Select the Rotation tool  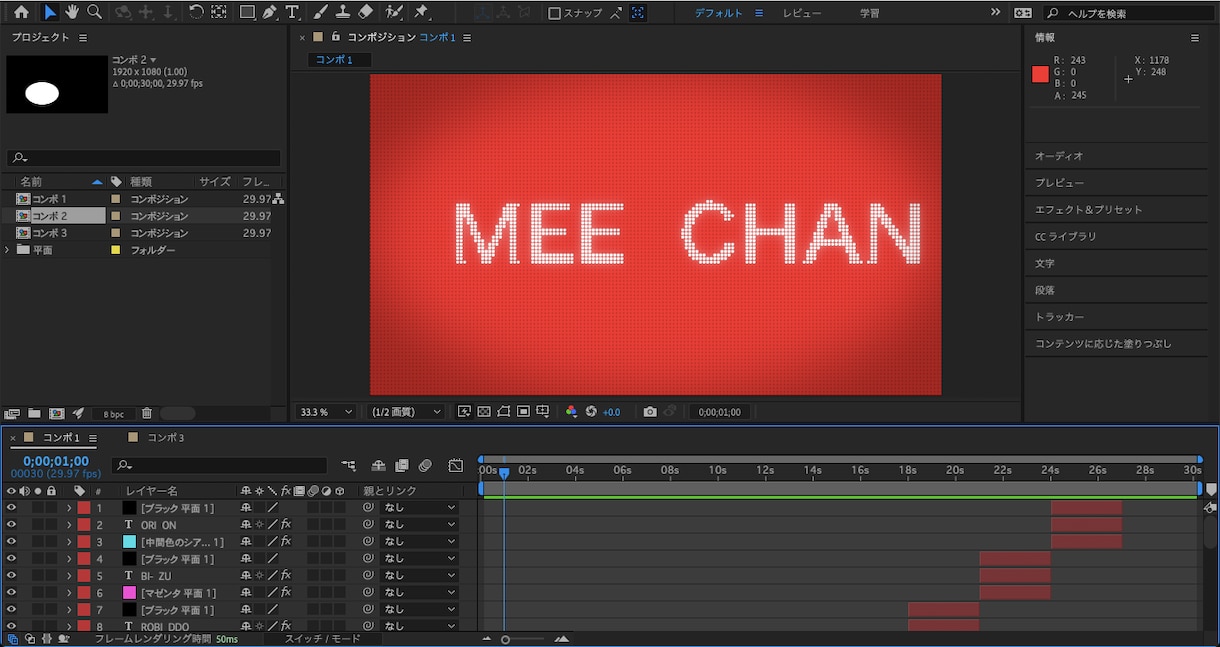(196, 13)
